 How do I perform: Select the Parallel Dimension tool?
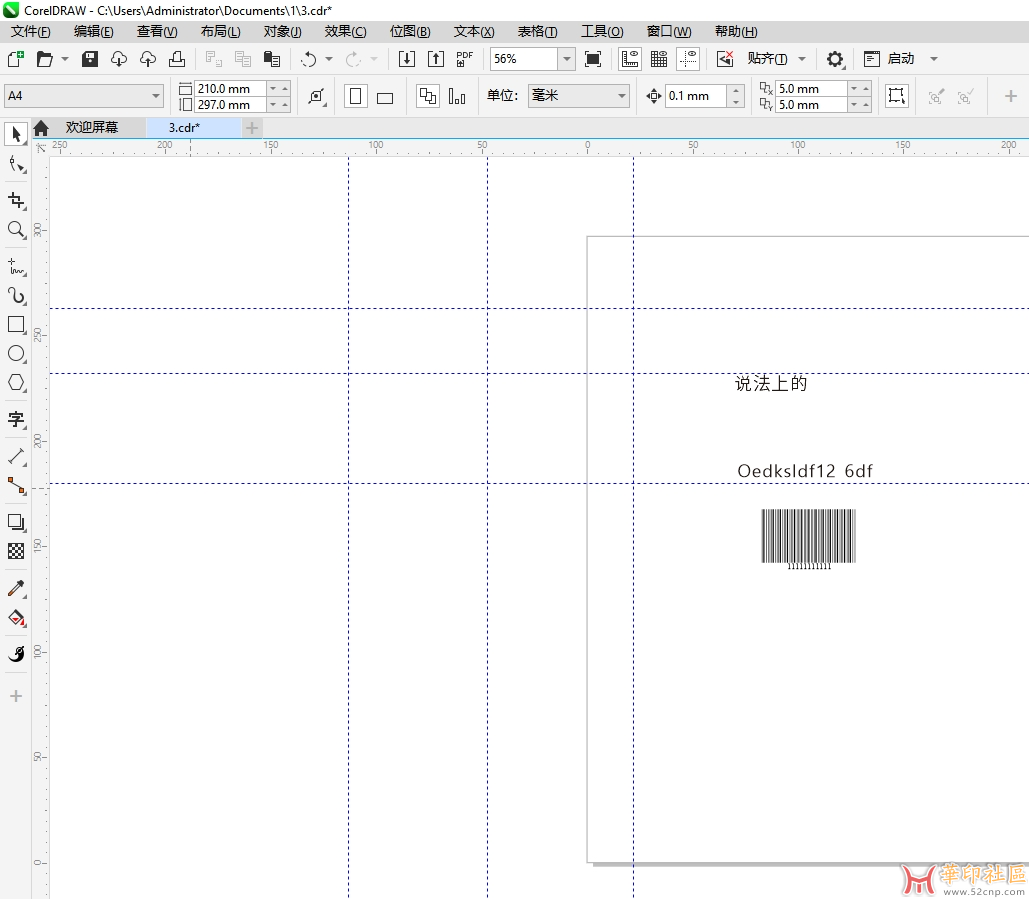tap(16, 456)
